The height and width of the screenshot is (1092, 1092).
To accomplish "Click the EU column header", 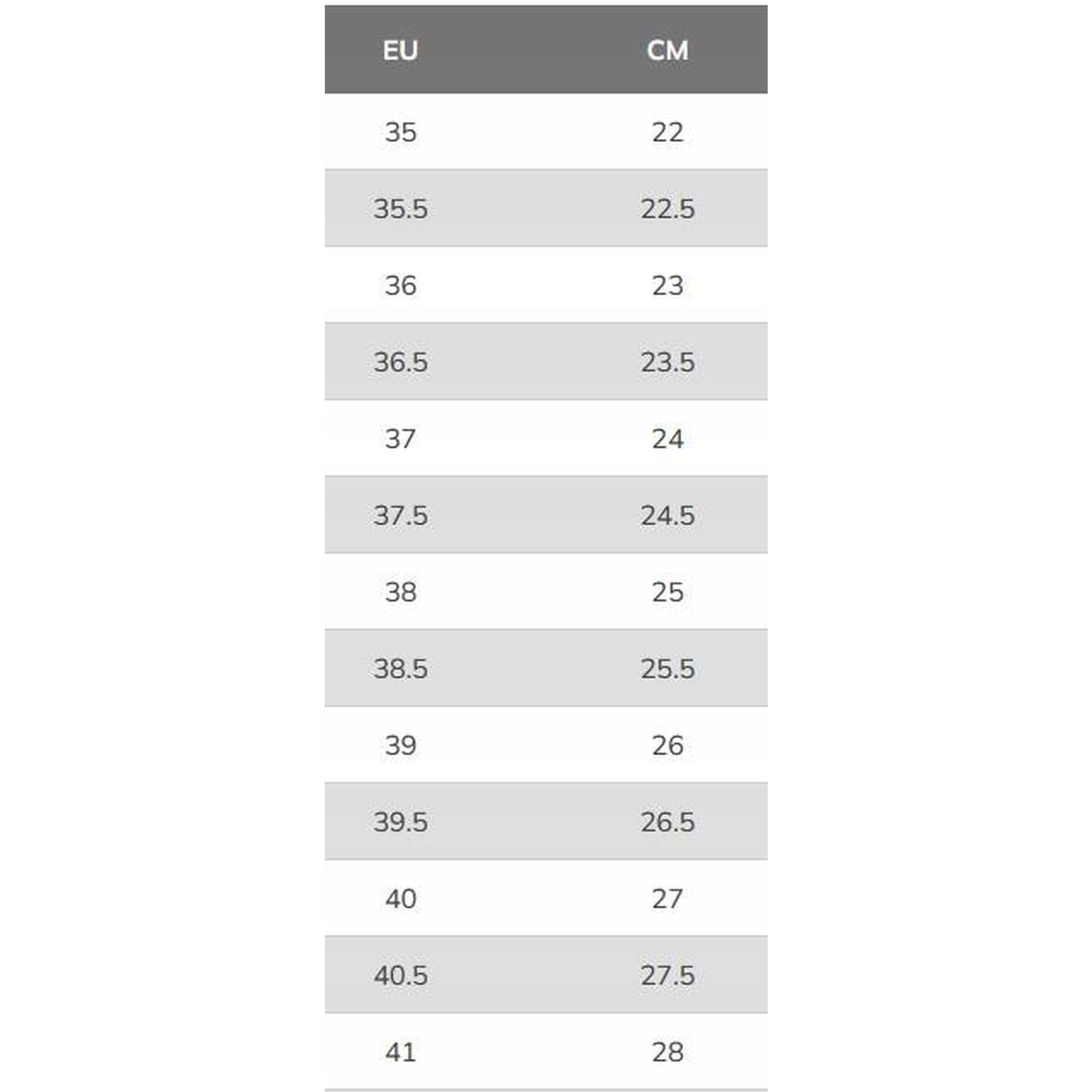I will pos(400,51).
